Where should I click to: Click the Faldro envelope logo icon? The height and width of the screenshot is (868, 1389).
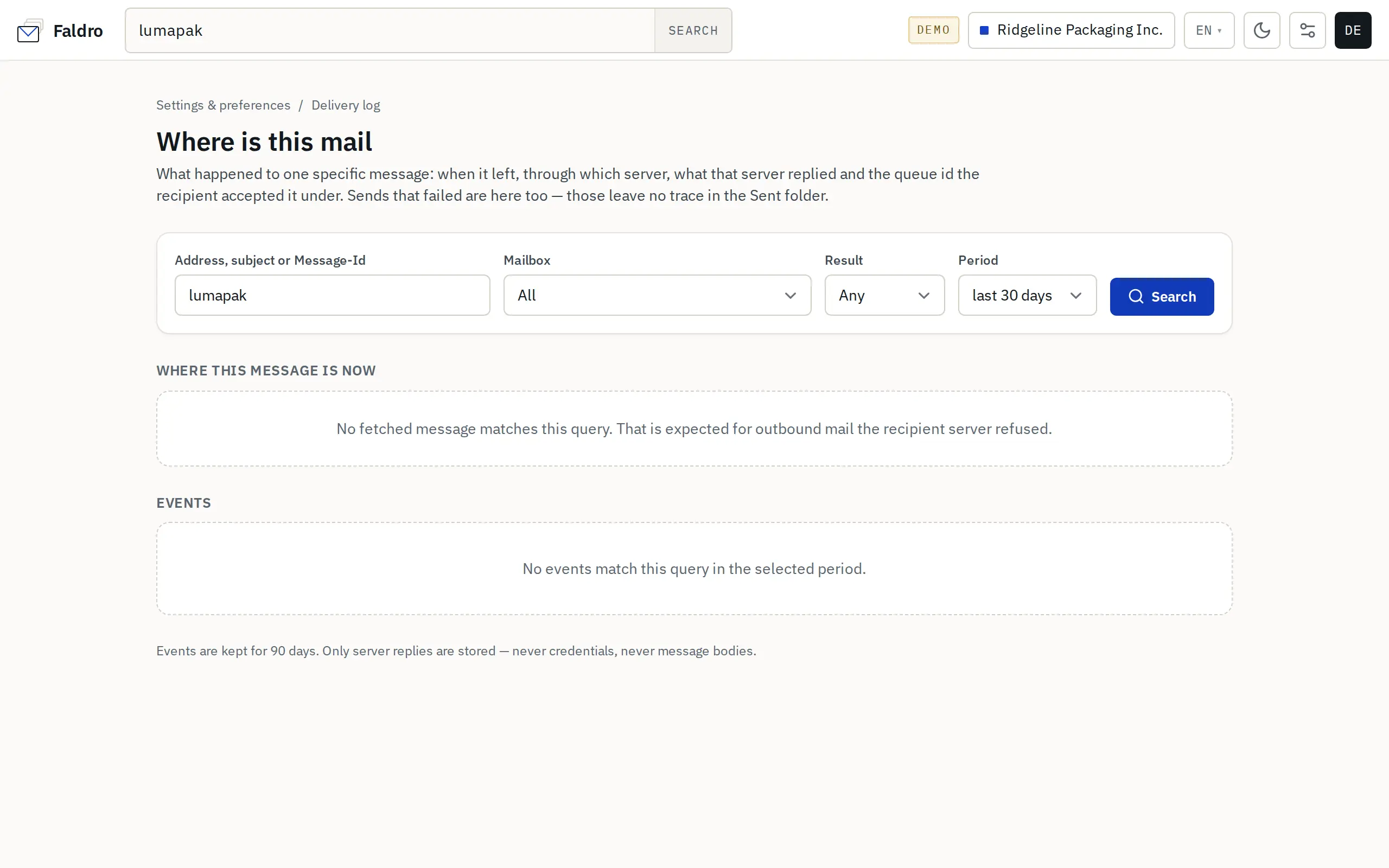(x=30, y=30)
